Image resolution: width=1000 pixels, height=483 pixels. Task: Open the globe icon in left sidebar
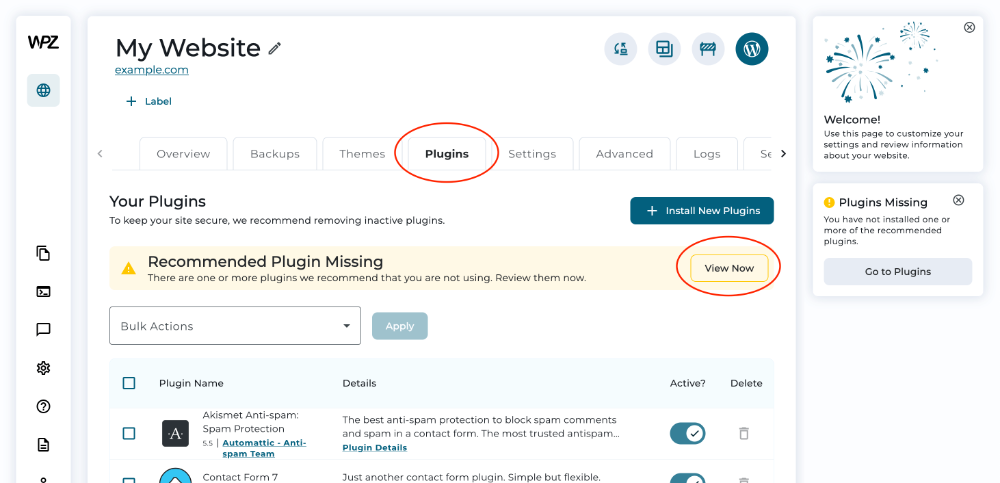tap(43, 90)
